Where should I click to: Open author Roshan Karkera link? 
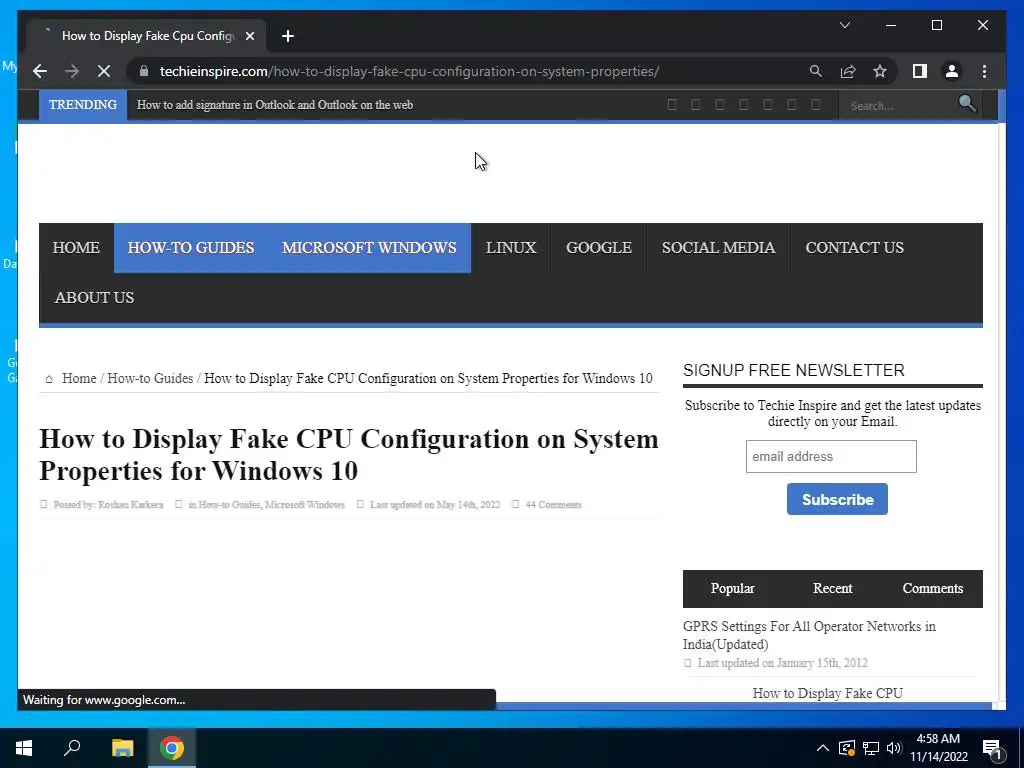tap(131, 504)
